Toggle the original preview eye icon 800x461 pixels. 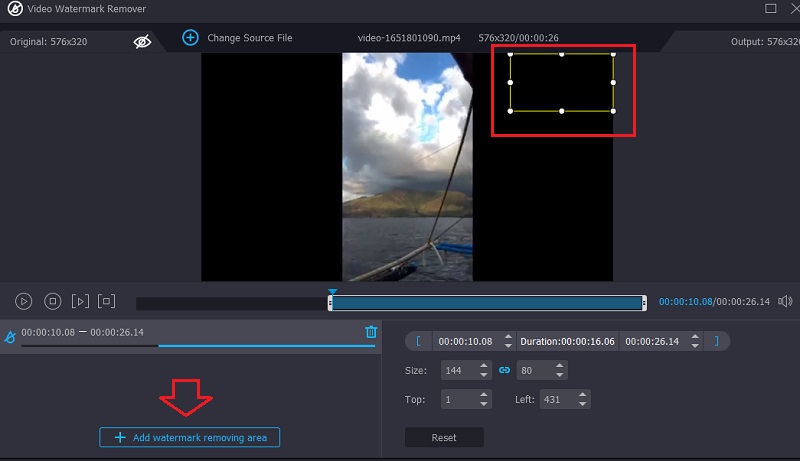click(x=142, y=41)
